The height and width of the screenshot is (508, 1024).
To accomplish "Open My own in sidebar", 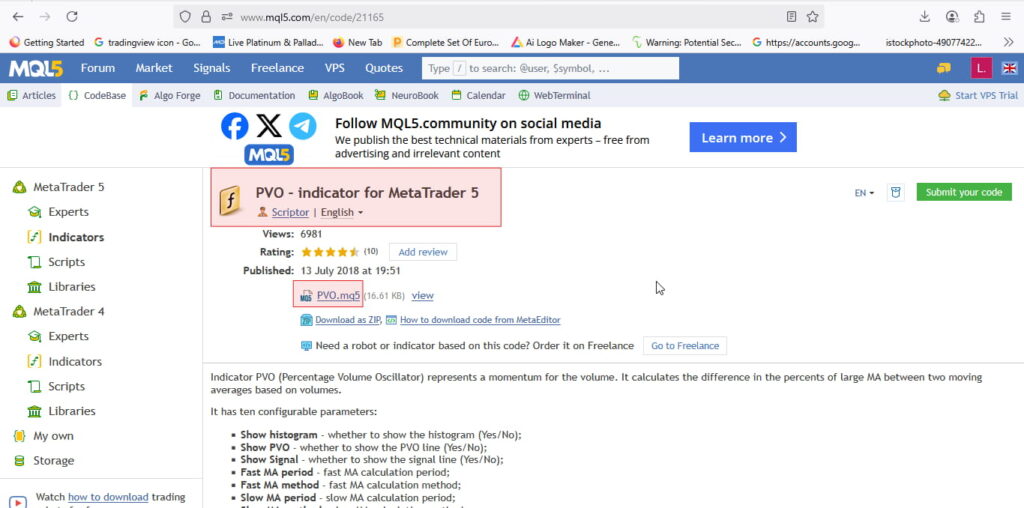I will coord(53,436).
